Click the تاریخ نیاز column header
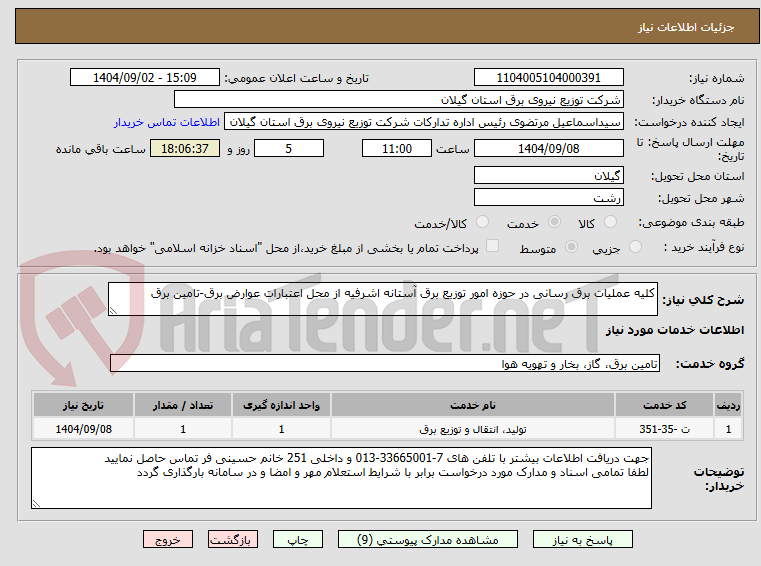 pyautogui.click(x=83, y=405)
